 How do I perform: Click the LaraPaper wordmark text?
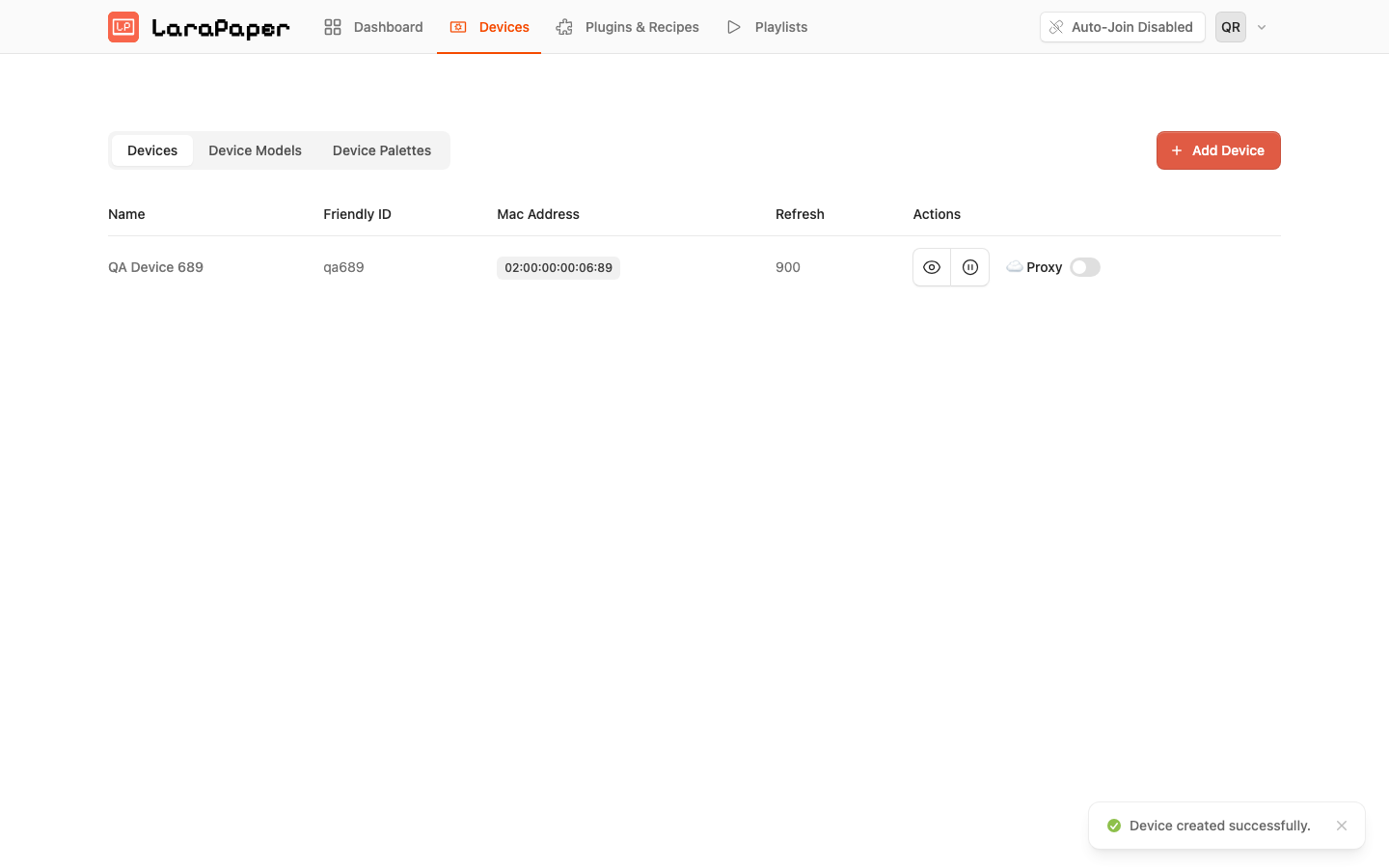tap(221, 28)
